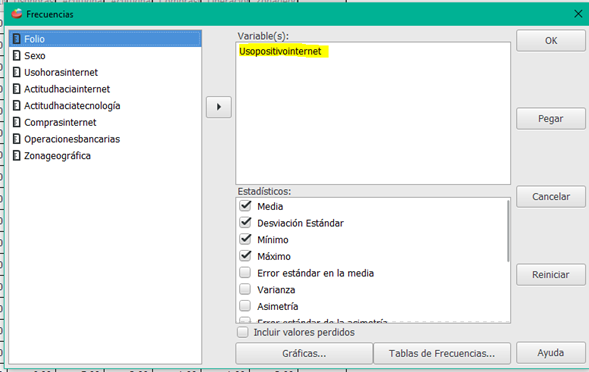Select Usohorasinternet variable
Screen dimensions: 589x372
point(105,72)
